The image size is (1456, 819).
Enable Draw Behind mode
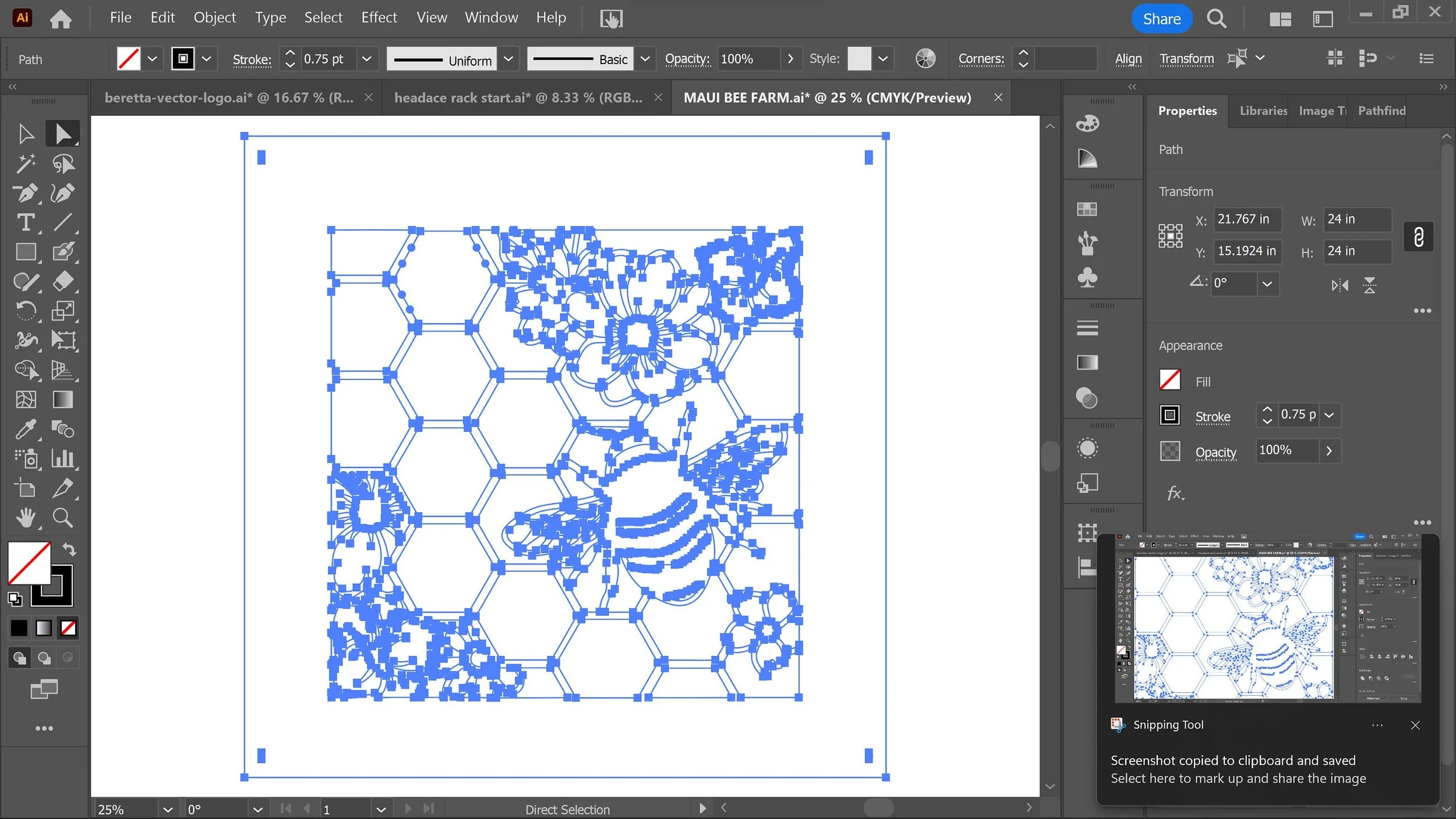(44, 658)
